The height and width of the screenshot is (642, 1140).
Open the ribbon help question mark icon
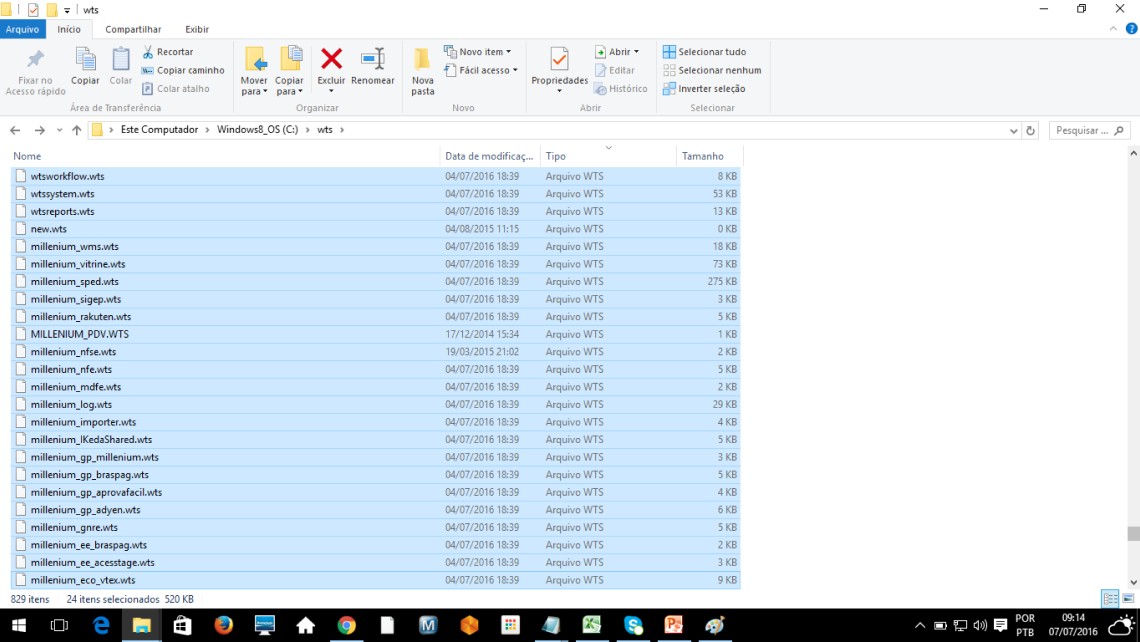pyautogui.click(x=1131, y=29)
